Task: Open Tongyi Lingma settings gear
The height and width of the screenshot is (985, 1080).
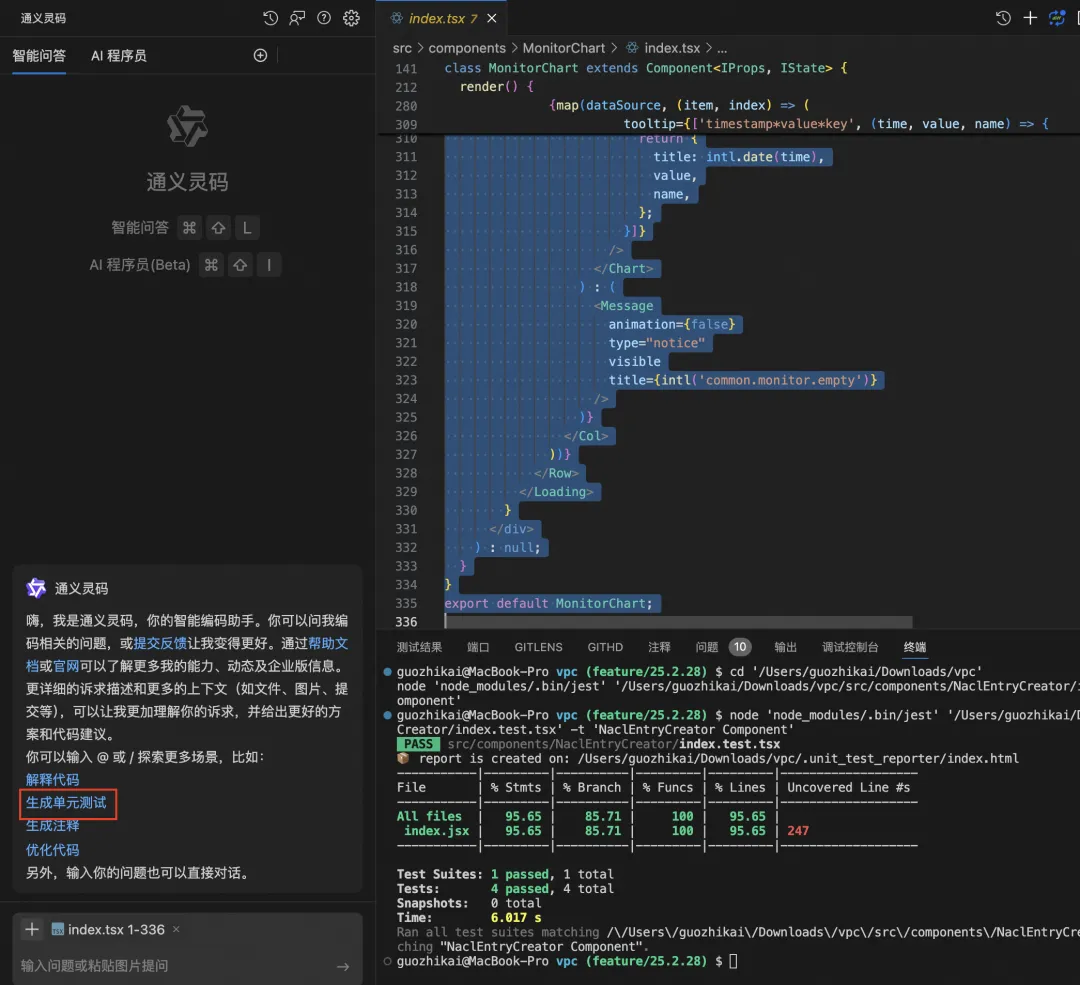Action: point(351,18)
